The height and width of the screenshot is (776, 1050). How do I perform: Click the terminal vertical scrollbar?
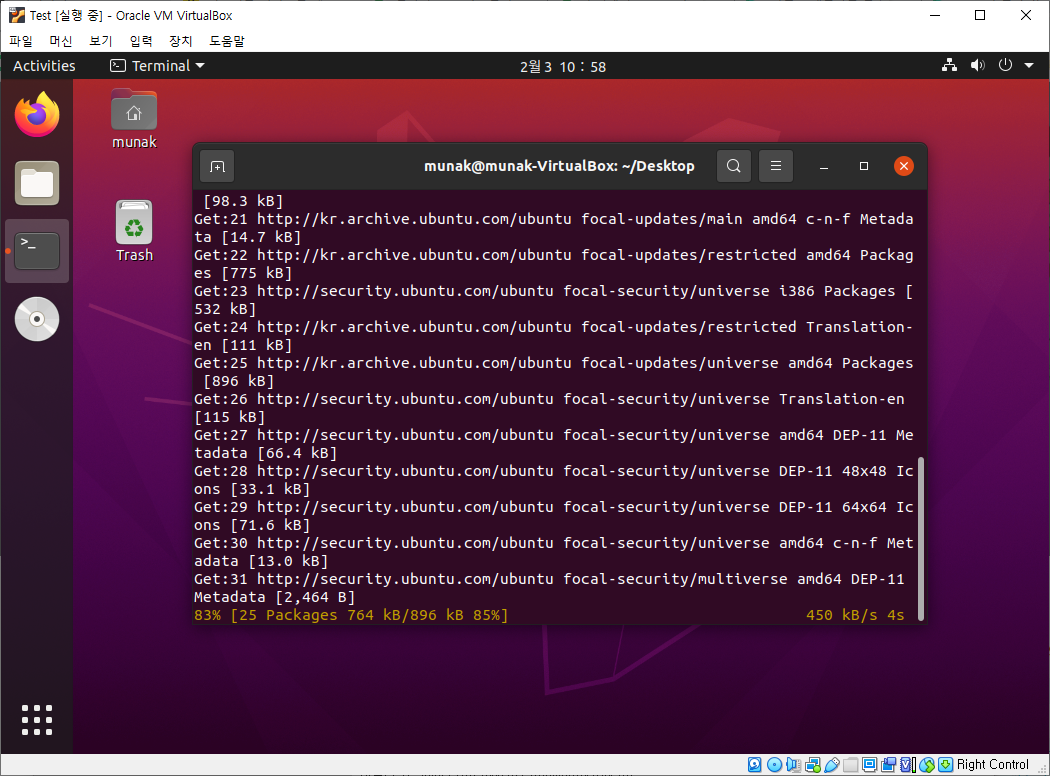(921, 539)
